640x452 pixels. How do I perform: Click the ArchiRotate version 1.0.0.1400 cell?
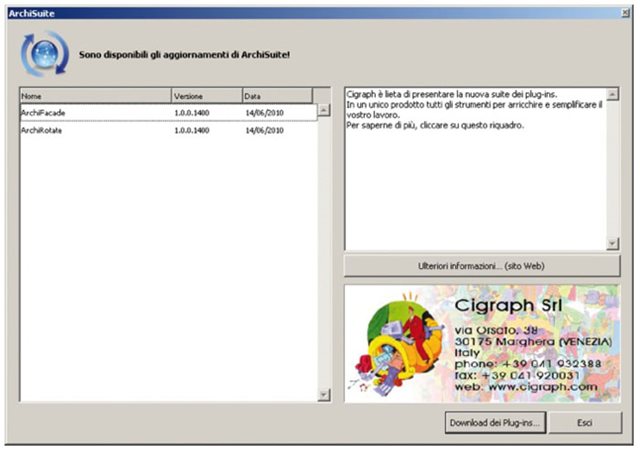coord(192,130)
